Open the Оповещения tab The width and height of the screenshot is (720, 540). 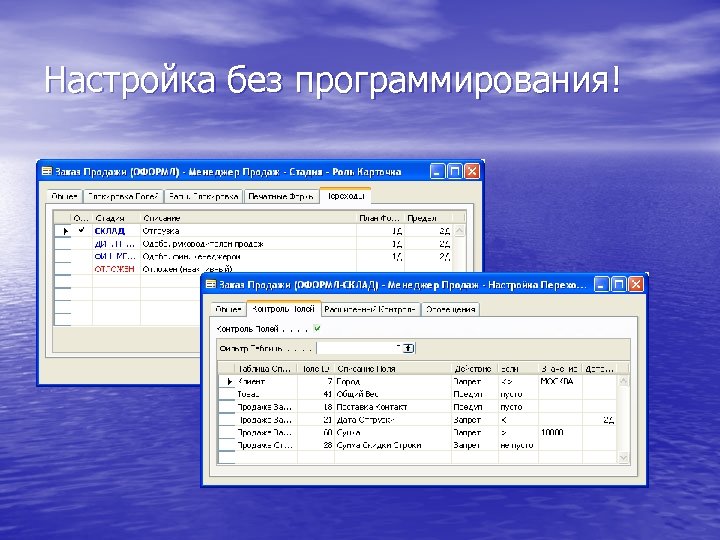(450, 309)
